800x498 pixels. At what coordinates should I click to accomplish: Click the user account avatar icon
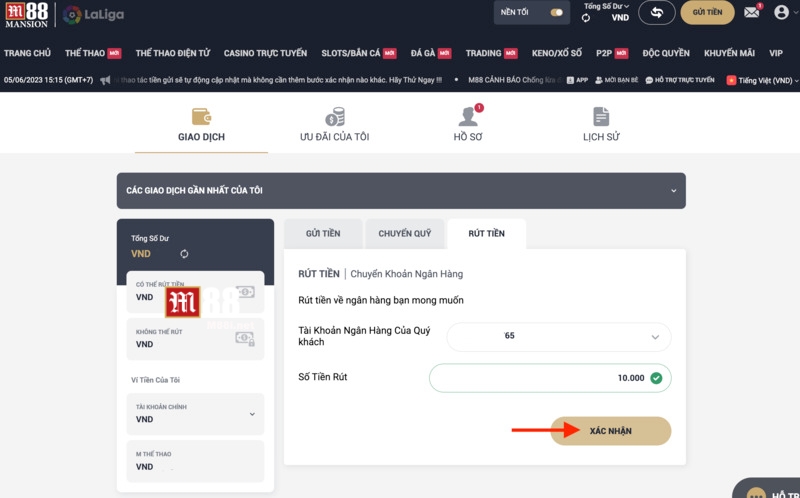(x=781, y=13)
